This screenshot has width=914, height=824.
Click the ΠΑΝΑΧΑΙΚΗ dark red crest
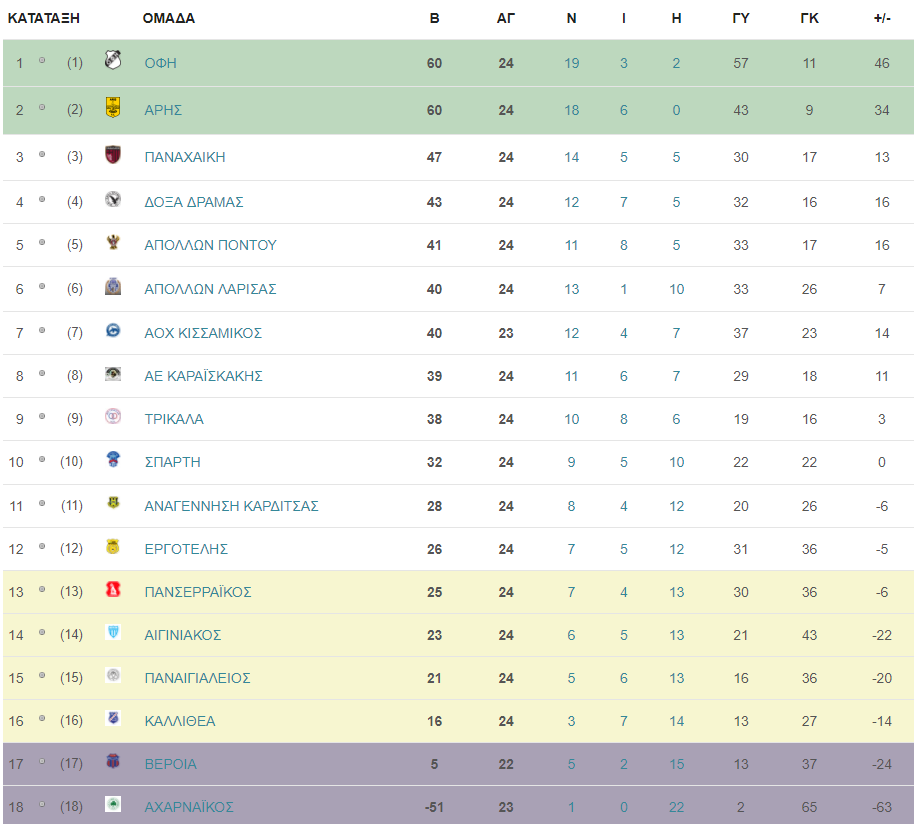click(113, 154)
